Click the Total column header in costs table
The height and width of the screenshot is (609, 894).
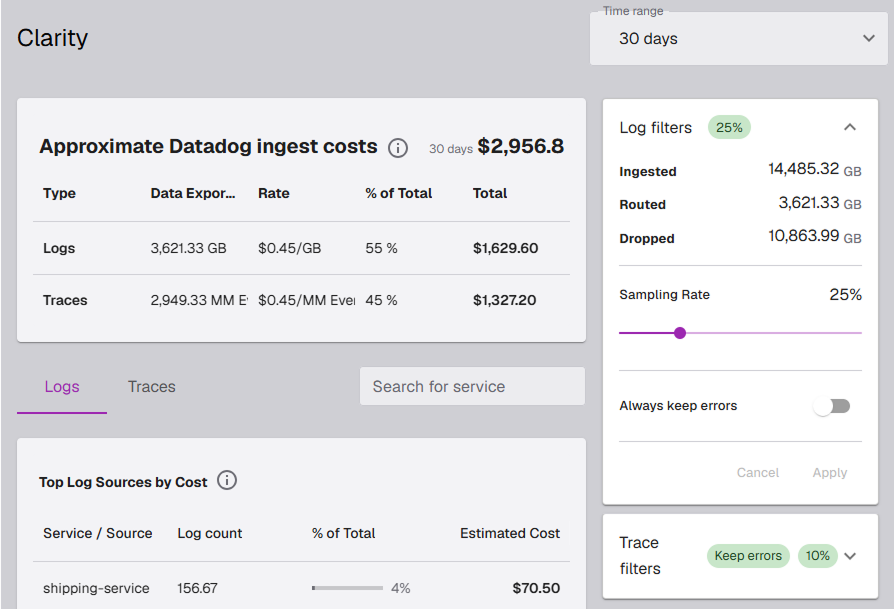(x=490, y=193)
